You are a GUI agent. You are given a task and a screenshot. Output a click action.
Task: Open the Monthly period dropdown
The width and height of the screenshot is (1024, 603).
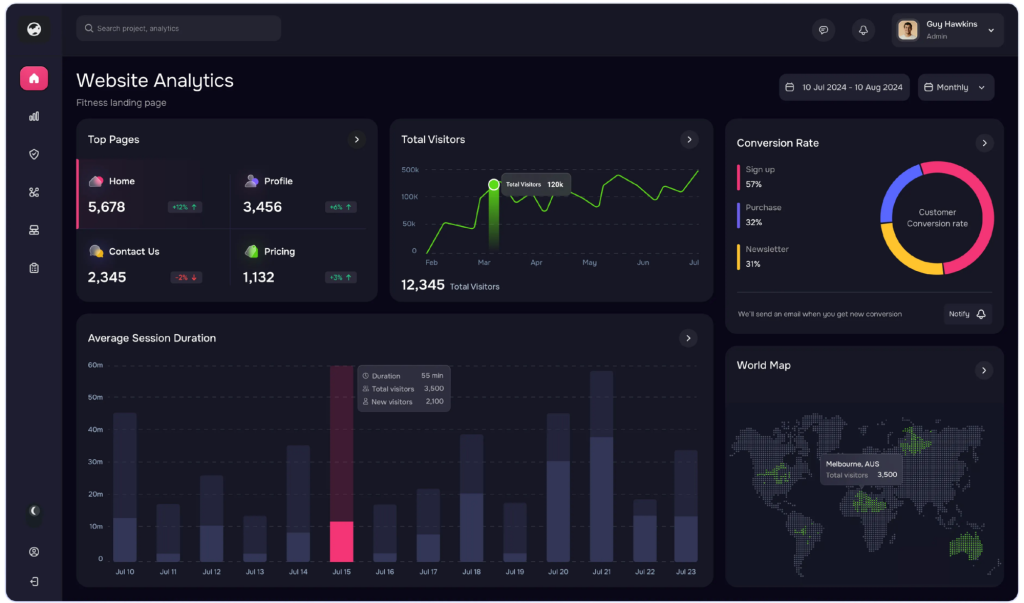point(955,87)
